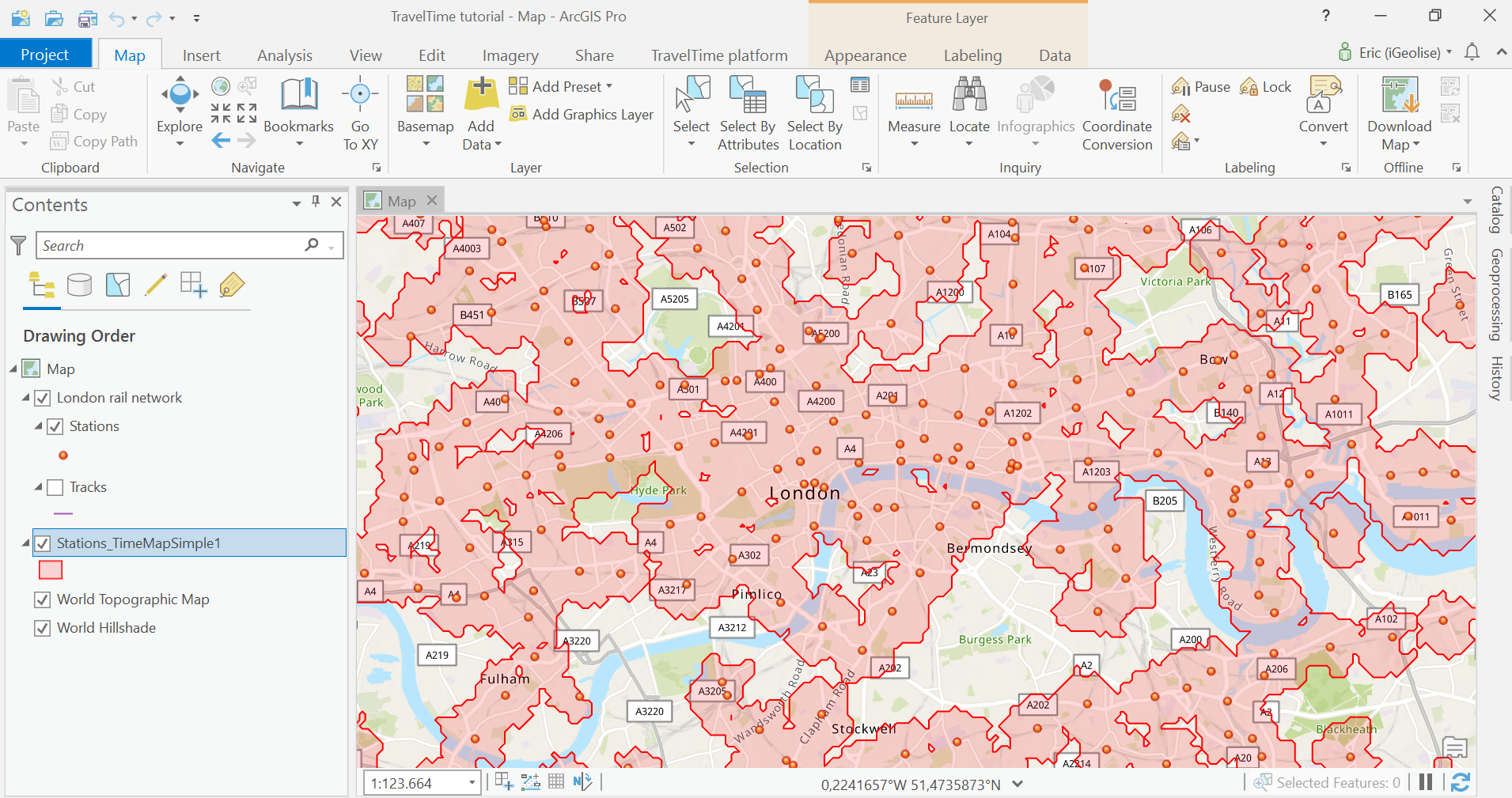Open Select By Location
Screen dimensions: 1512x798
[813, 111]
